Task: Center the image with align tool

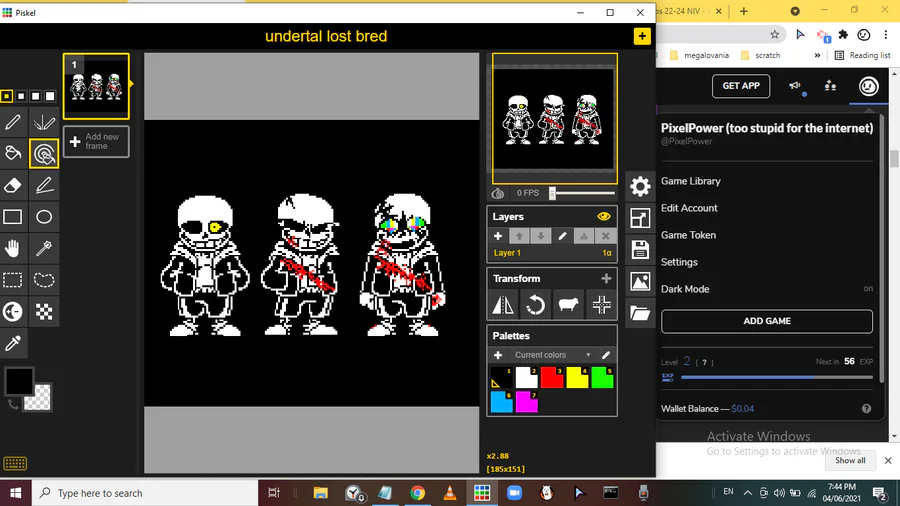Action: click(601, 305)
